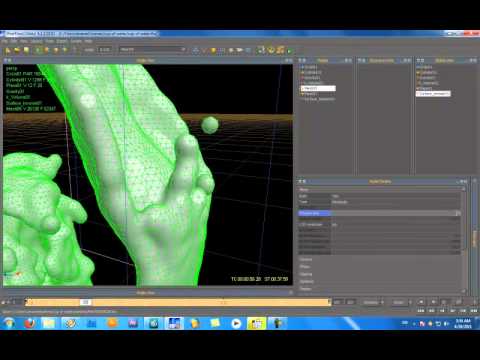The width and height of the screenshot is (480, 360).
Task: Open the media player play icon on taskbar
Action: (x=236, y=323)
